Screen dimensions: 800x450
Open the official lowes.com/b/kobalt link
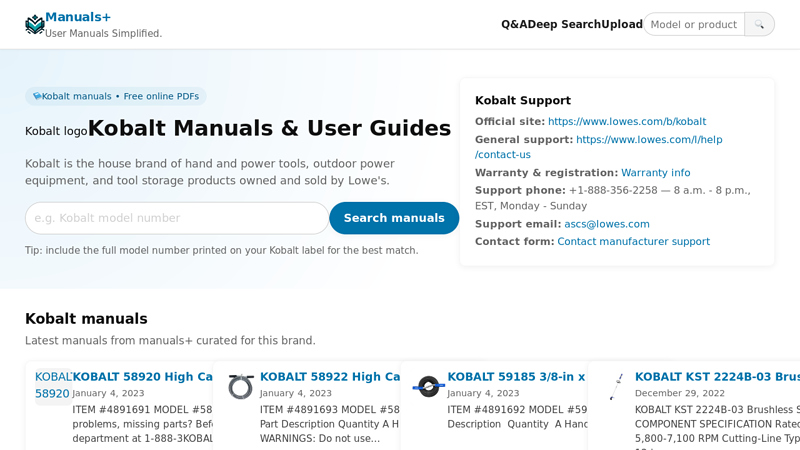coord(627,122)
